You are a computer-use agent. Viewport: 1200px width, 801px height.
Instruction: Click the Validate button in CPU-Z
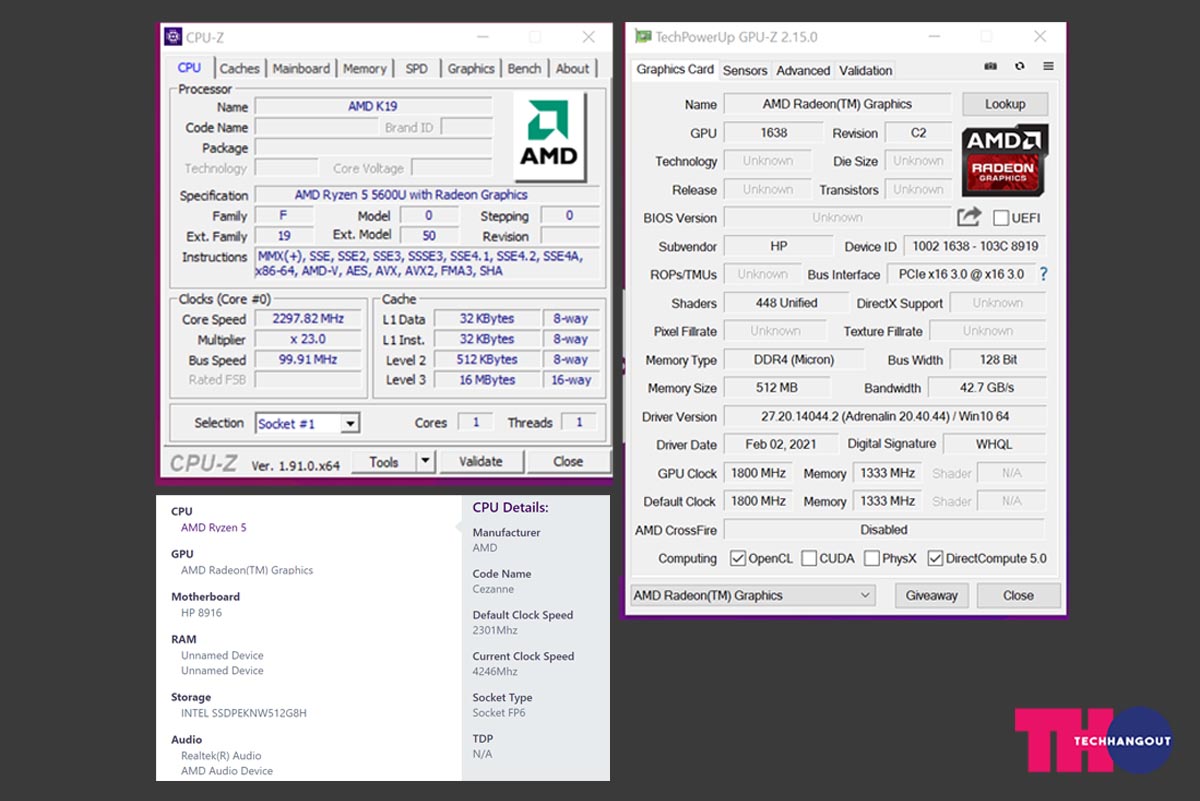click(480, 461)
